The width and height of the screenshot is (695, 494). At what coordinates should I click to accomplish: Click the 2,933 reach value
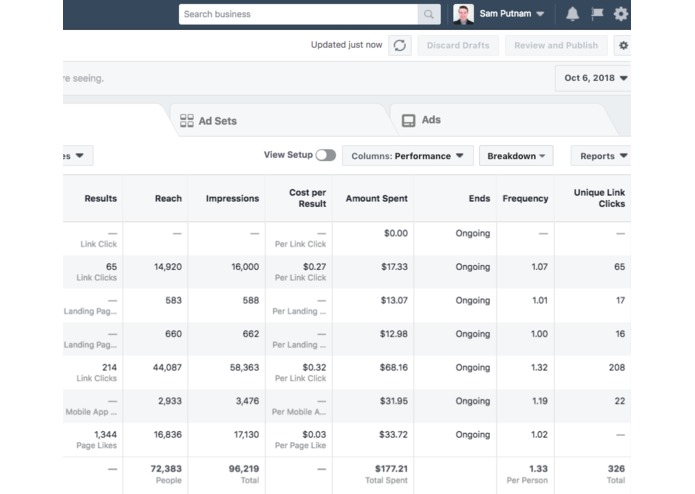170,401
